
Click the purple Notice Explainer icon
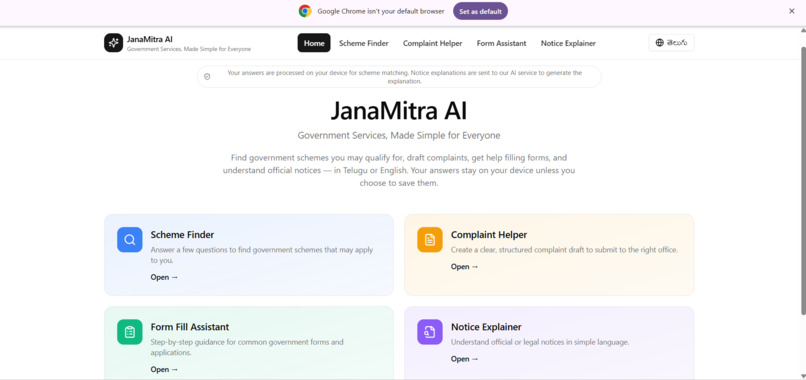[430, 332]
